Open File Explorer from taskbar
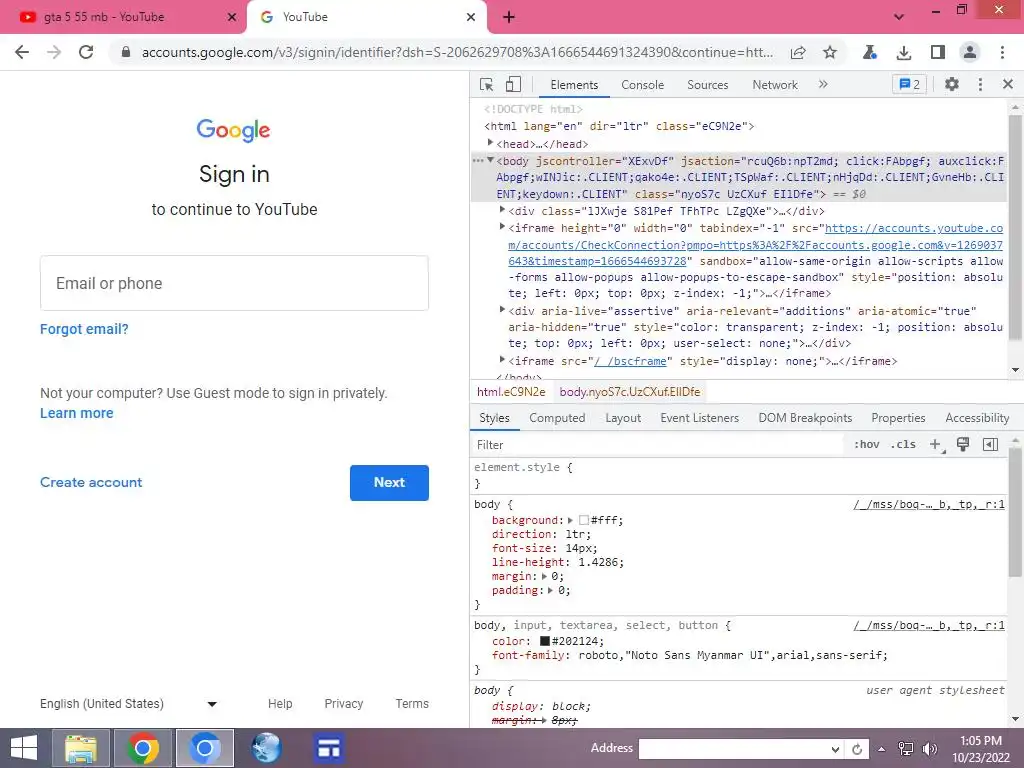 pos(81,748)
